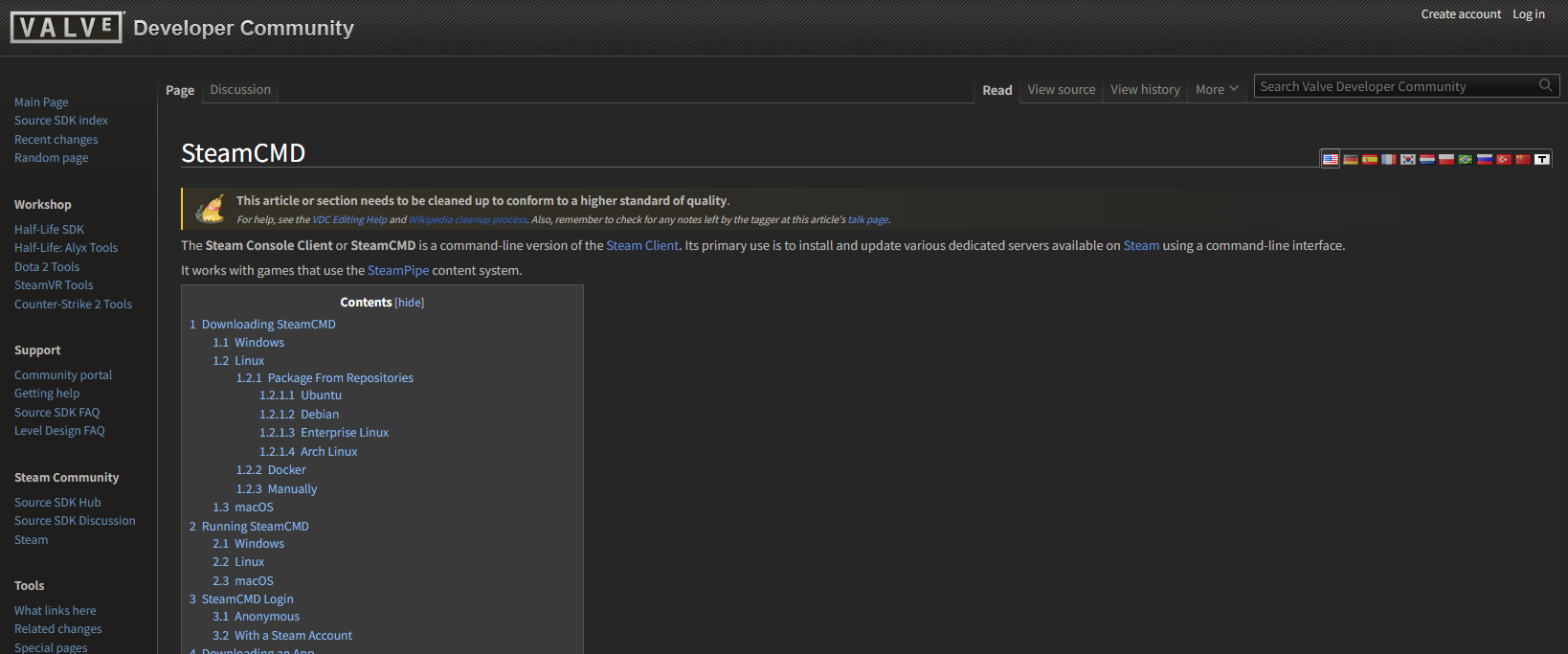Open SteamVR Tools link
This screenshot has height=654, width=1568.
point(54,285)
